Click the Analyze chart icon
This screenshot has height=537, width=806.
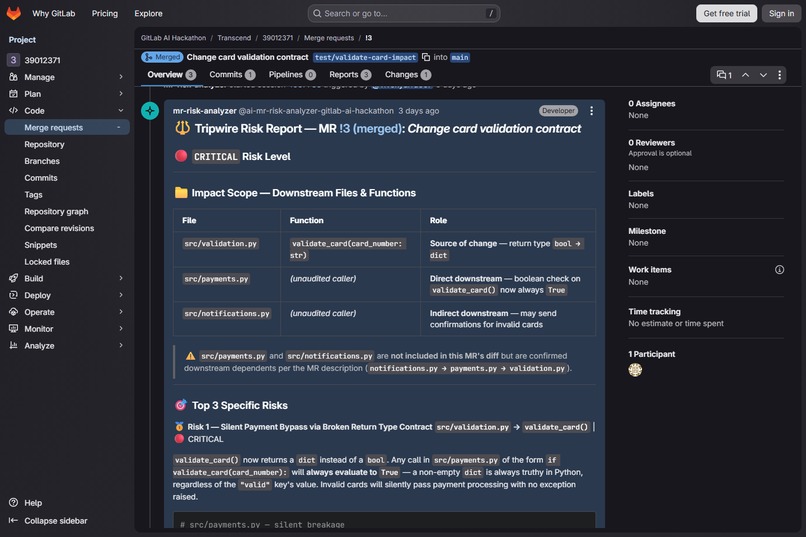tap(13, 346)
